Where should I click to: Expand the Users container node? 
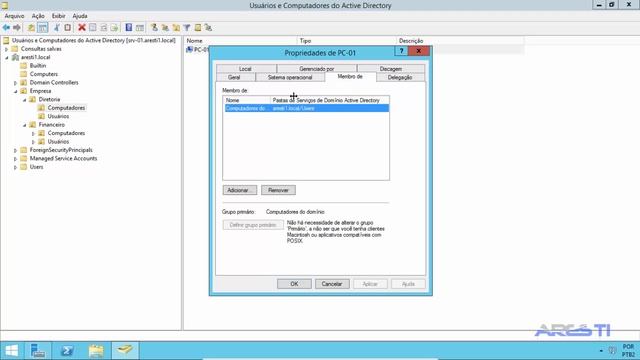click(x=16, y=167)
